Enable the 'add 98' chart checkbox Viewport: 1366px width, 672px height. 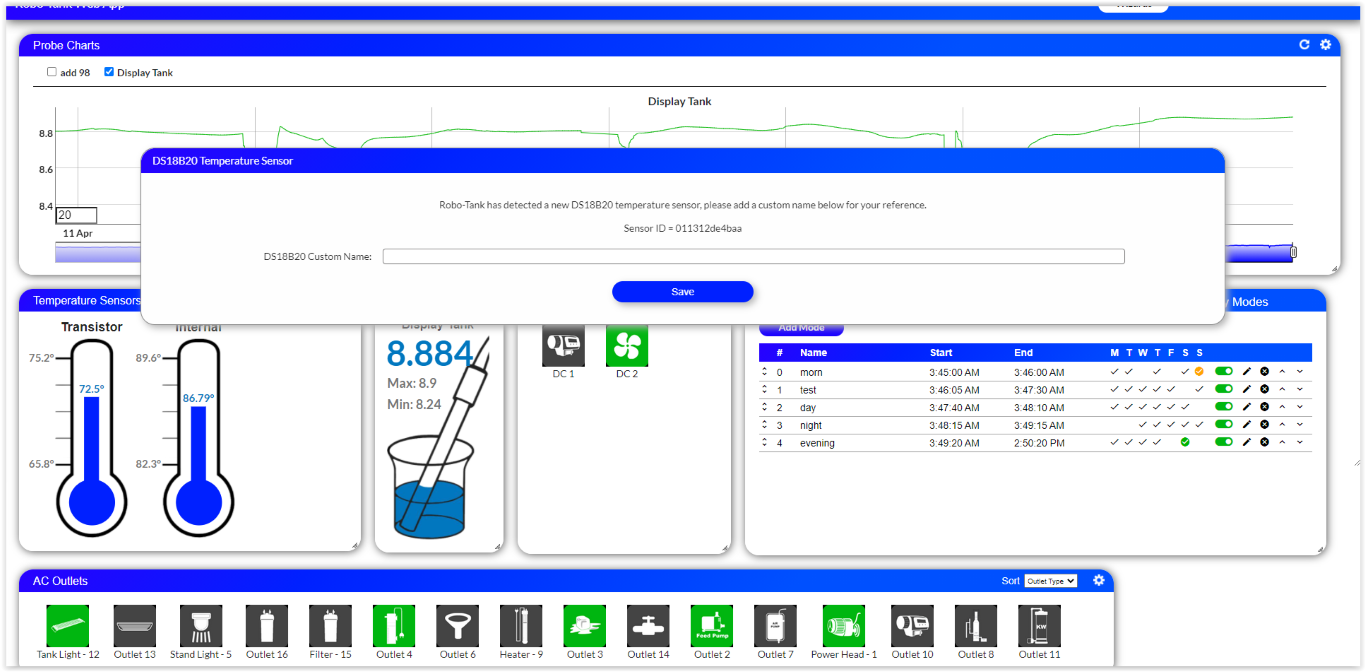coord(52,72)
